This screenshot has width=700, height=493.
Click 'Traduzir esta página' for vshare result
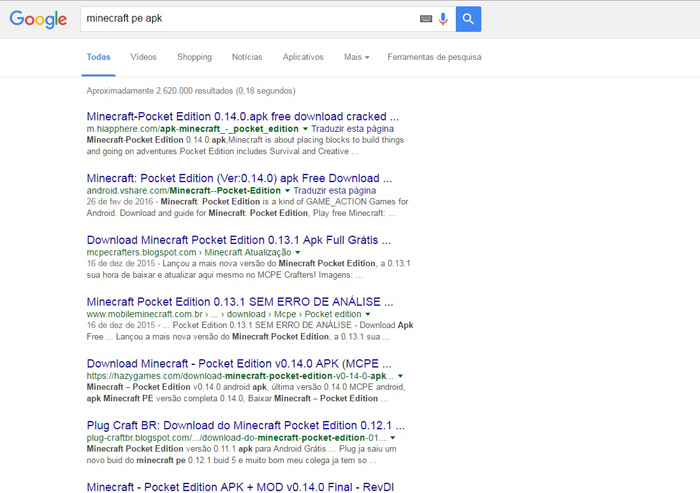coord(334,191)
